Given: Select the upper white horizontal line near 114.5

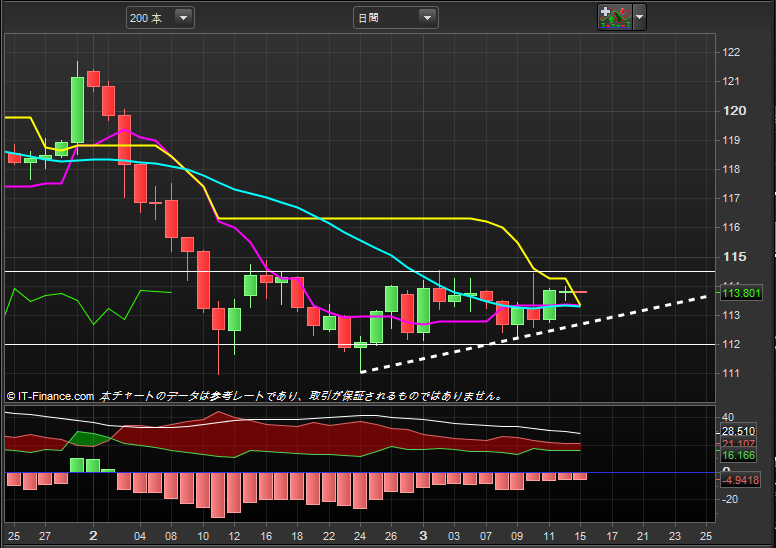Looking at the screenshot, I should [360, 271].
